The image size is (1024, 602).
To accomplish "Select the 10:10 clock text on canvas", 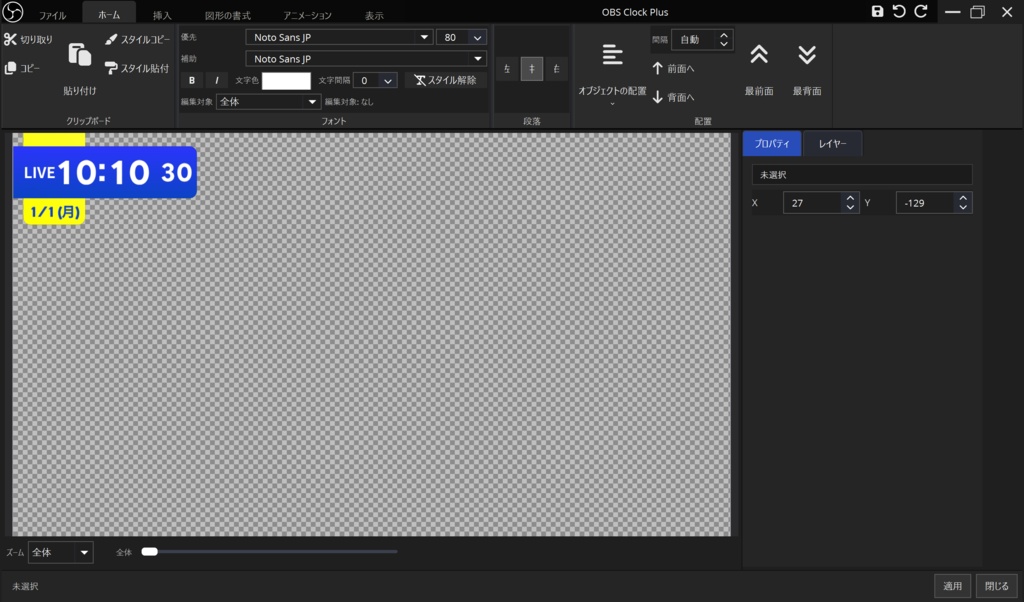I will 104,173.
